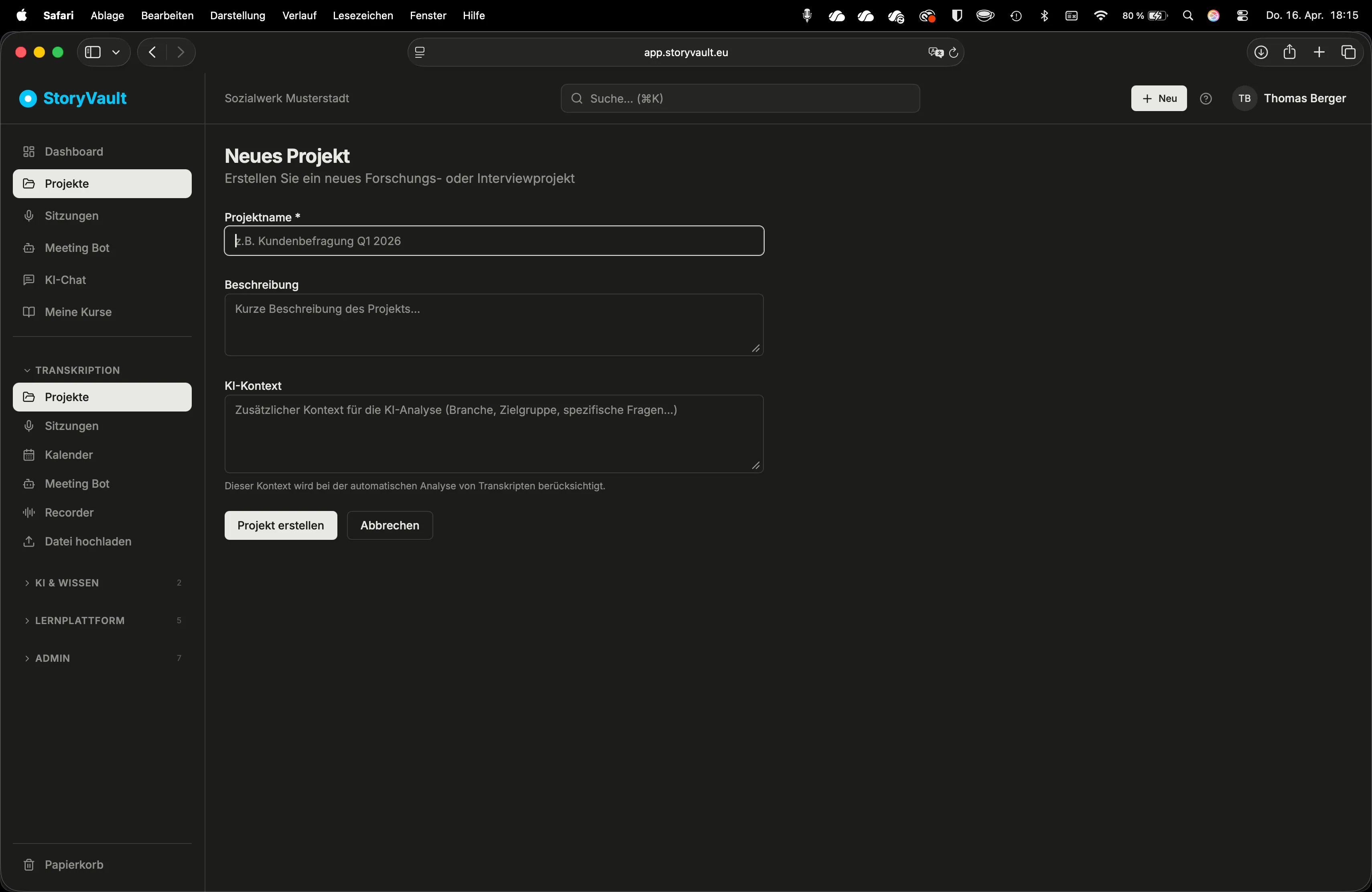Open the Darstellung menu

point(237,16)
